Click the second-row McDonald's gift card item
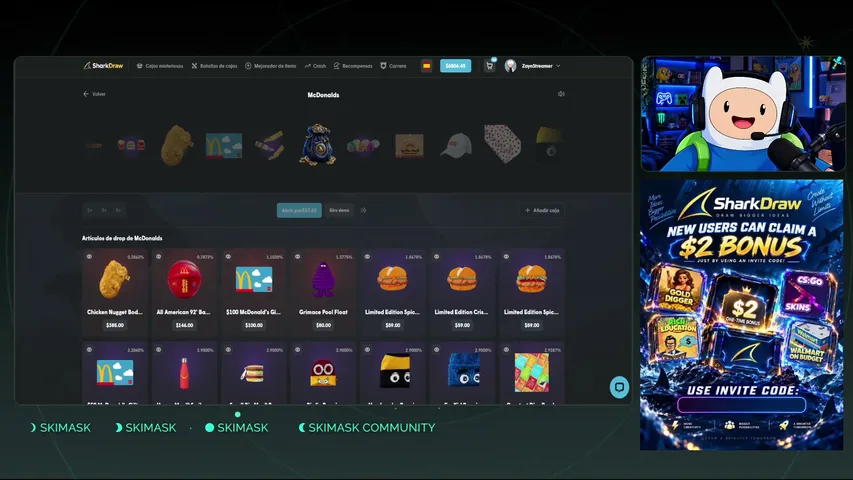 click(115, 373)
